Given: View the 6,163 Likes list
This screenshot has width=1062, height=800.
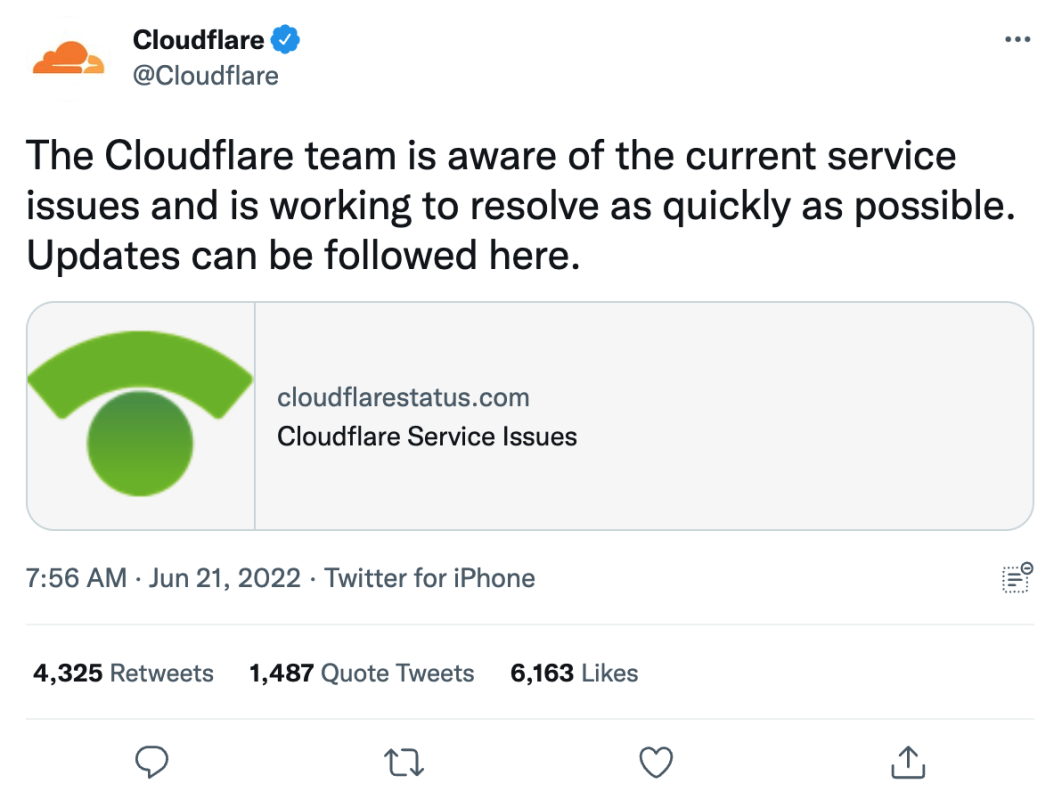Looking at the screenshot, I should [575, 673].
